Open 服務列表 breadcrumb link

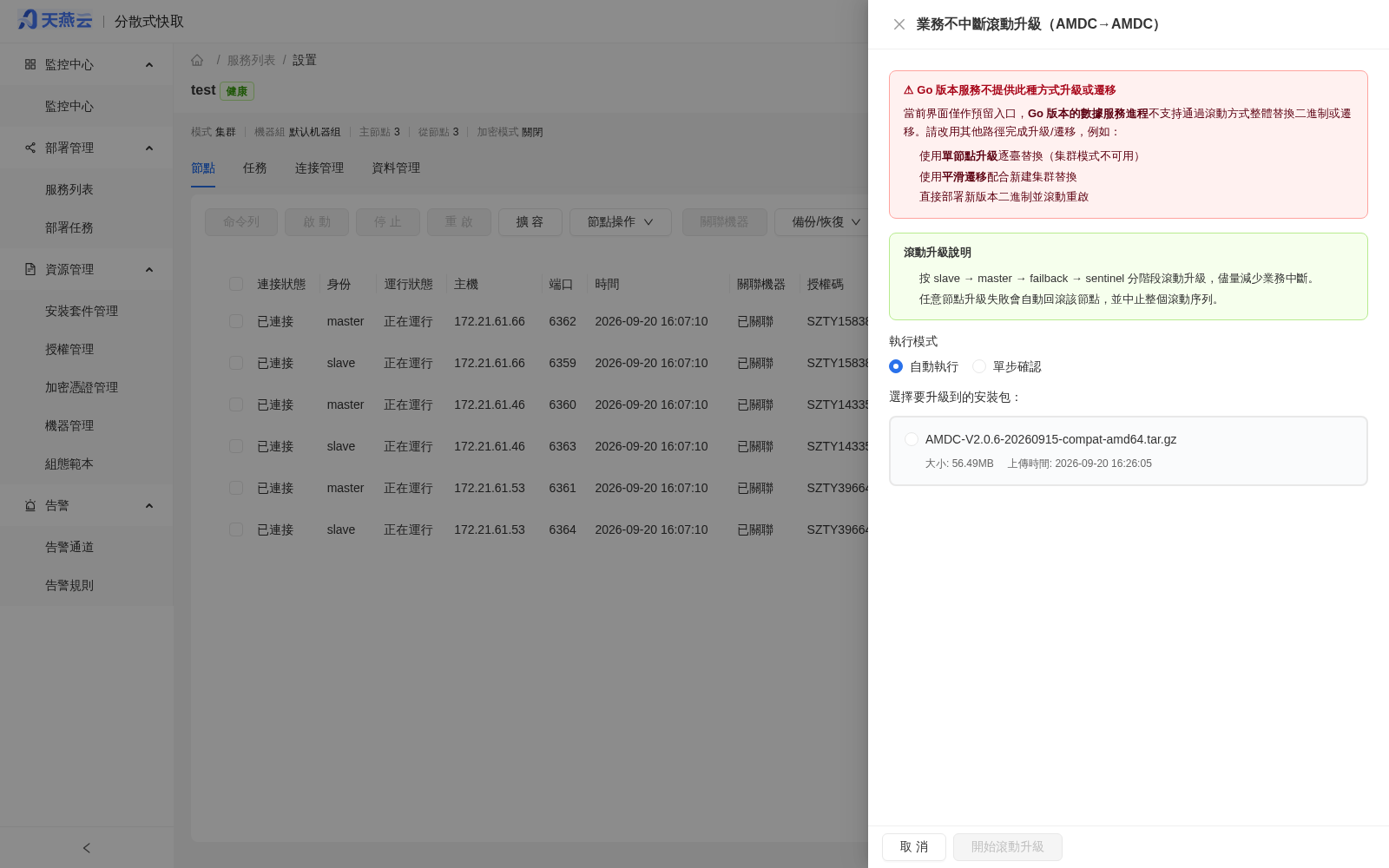coord(251,60)
